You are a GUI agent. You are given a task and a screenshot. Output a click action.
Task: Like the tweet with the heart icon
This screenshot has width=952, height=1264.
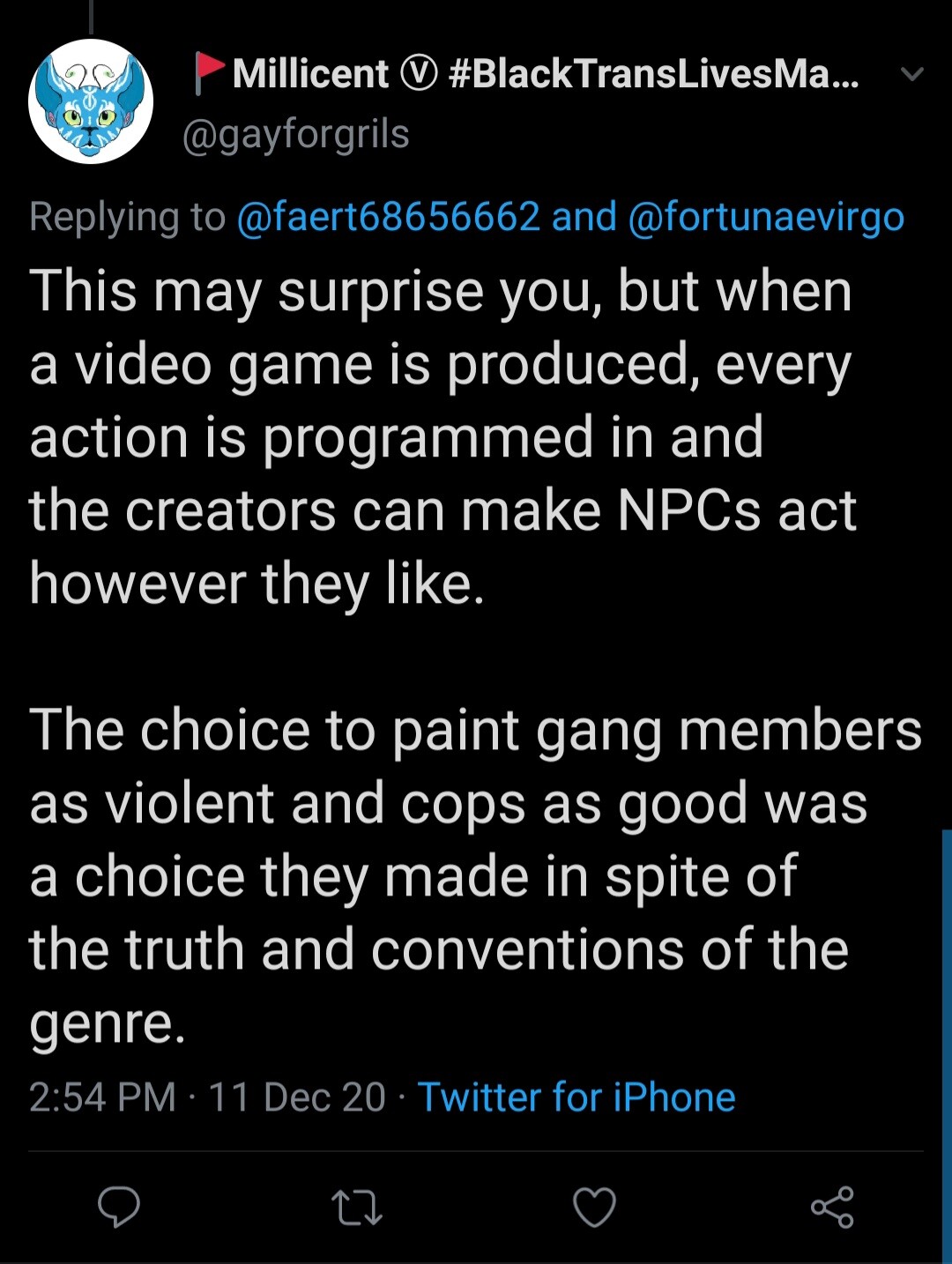[x=594, y=1208]
